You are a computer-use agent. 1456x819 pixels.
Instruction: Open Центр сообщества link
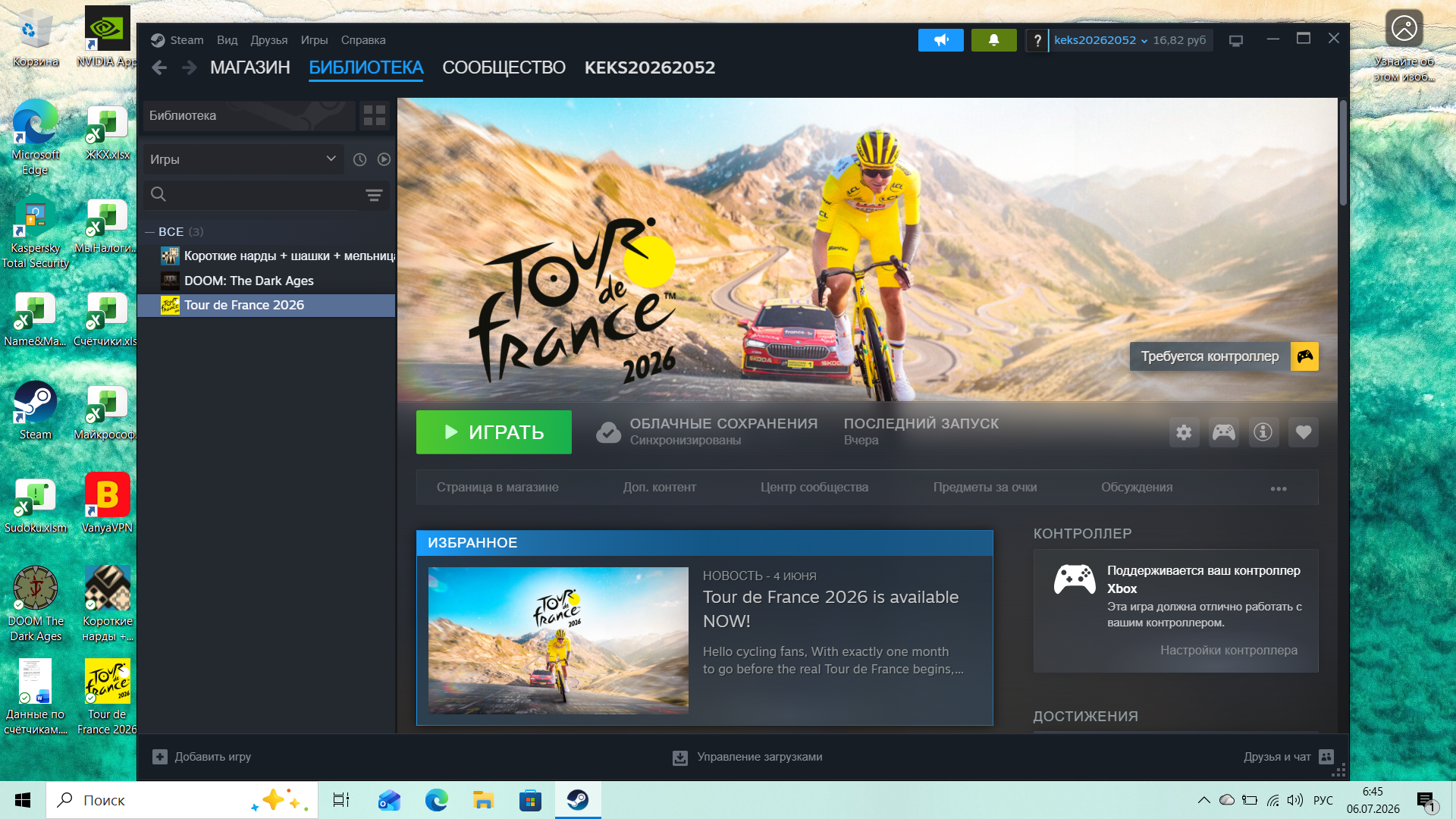(x=814, y=488)
